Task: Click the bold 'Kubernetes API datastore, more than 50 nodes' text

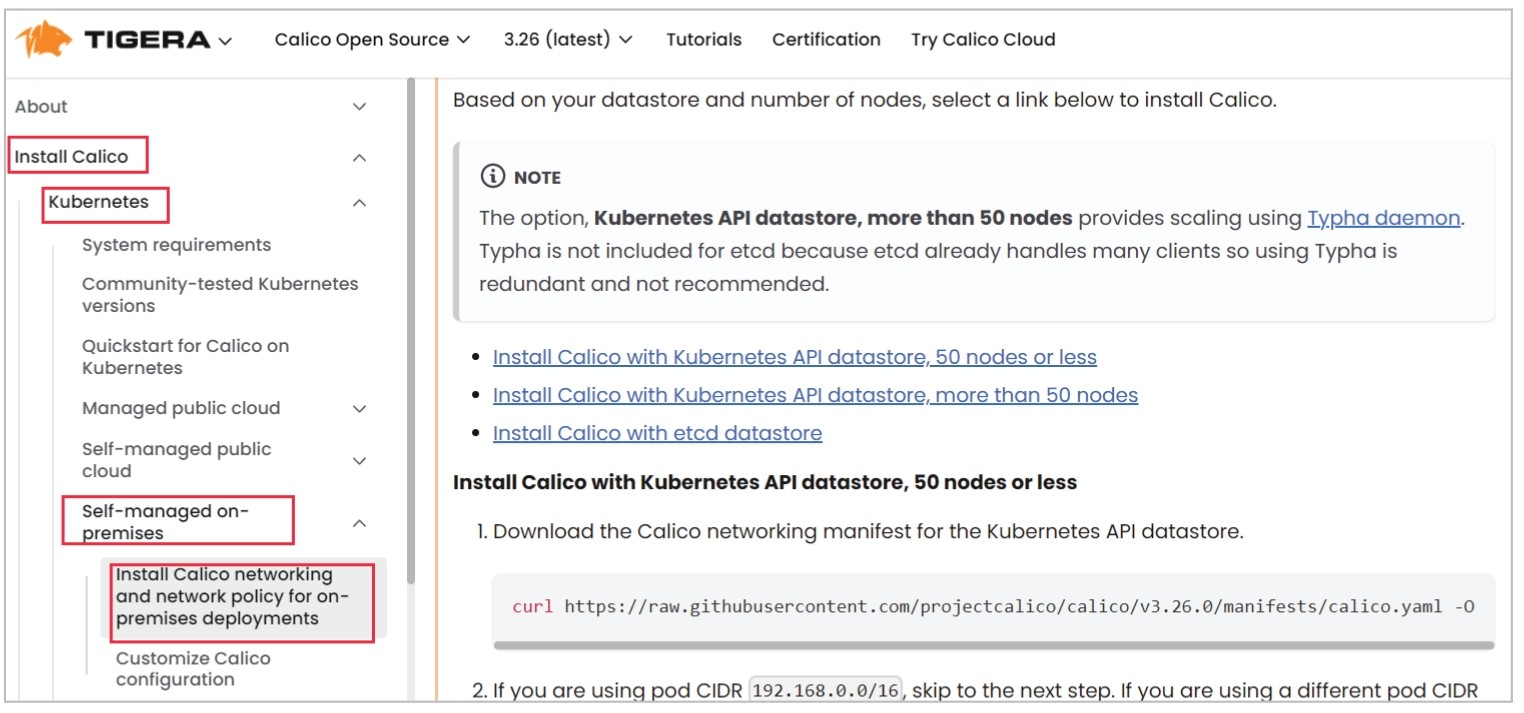Action: [833, 218]
